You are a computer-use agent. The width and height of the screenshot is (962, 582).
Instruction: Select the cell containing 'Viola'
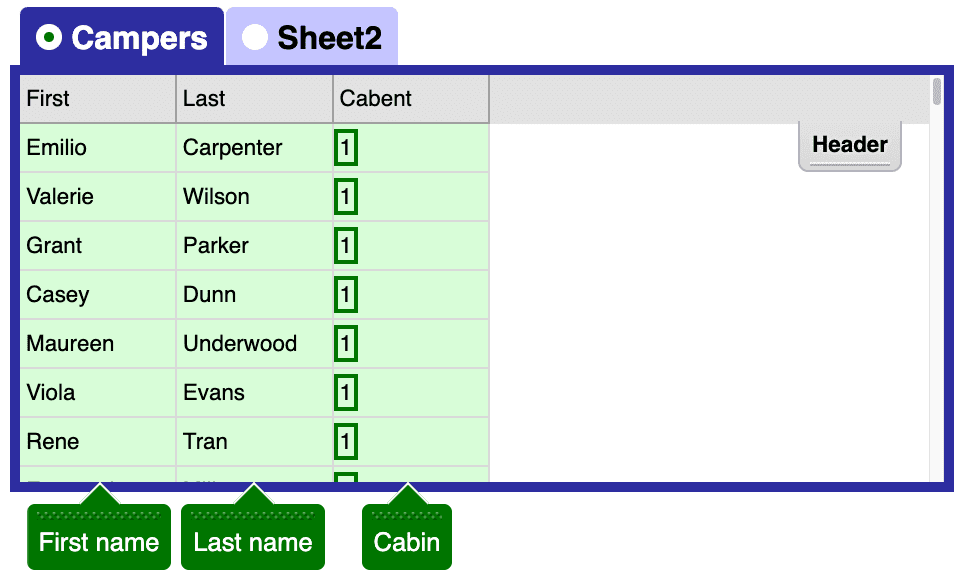96,392
